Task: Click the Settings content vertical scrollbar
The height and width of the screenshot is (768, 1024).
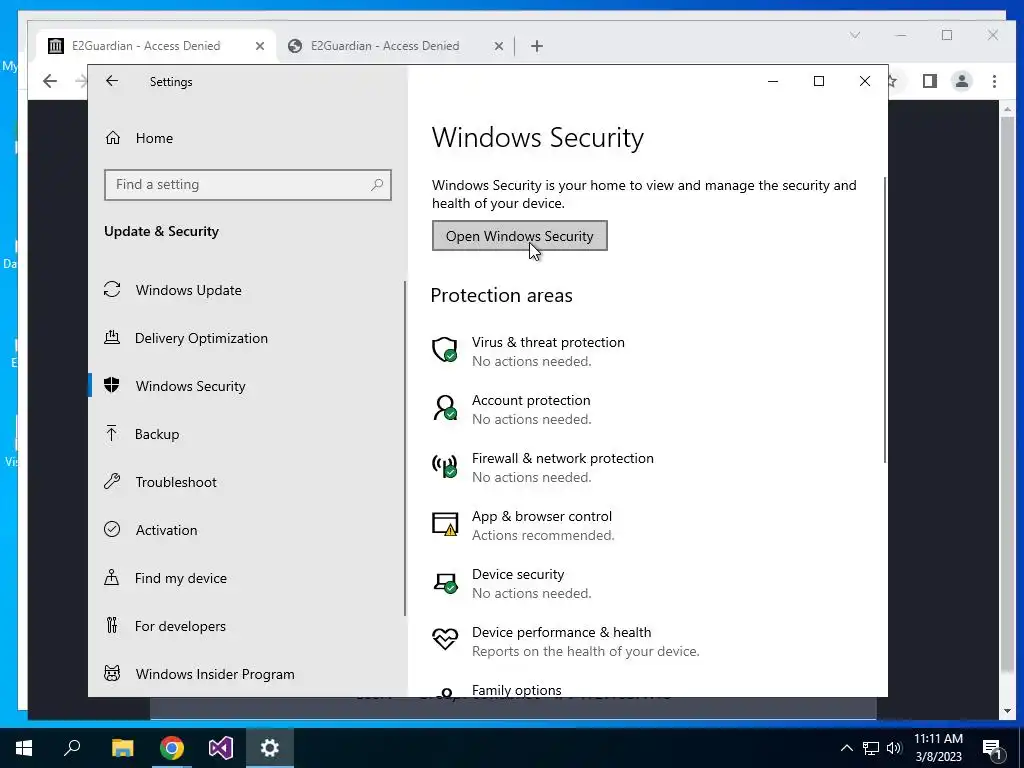Action: pyautogui.click(x=885, y=320)
